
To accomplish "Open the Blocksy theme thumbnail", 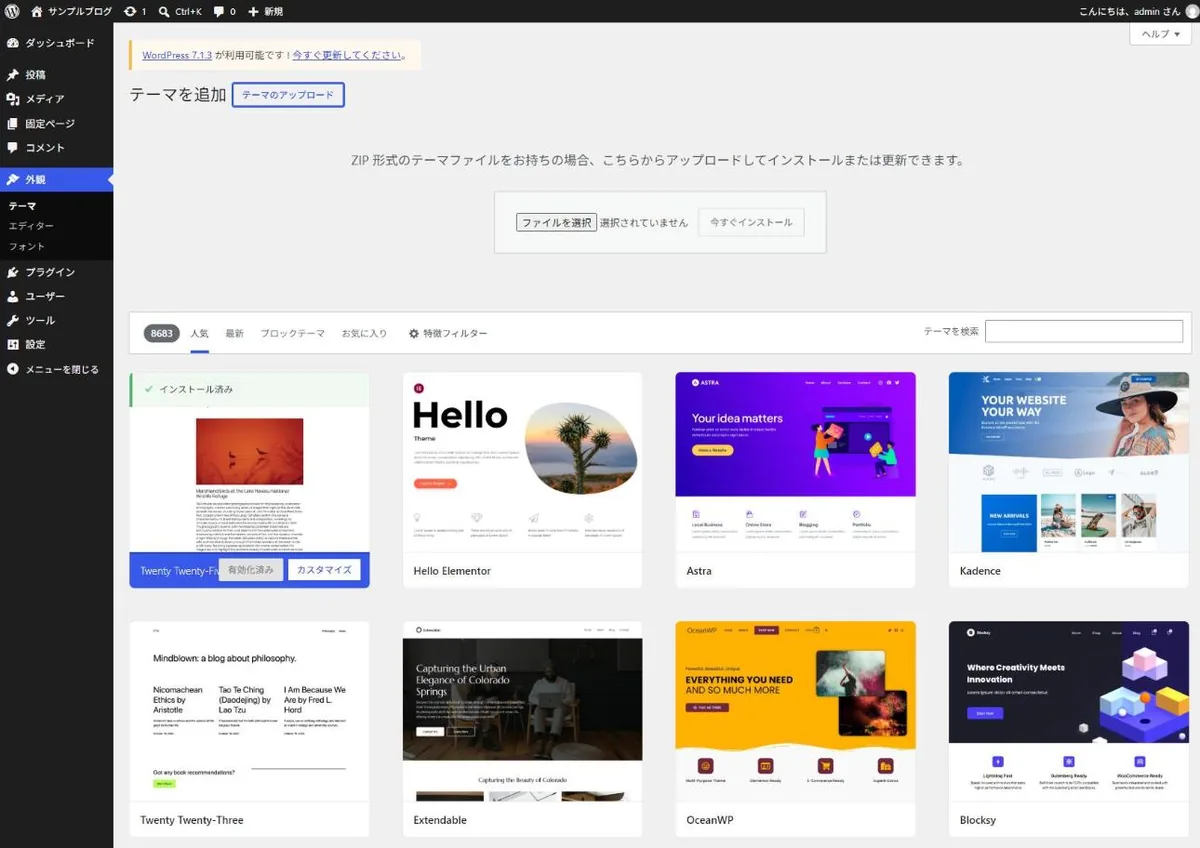I will 1068,711.
